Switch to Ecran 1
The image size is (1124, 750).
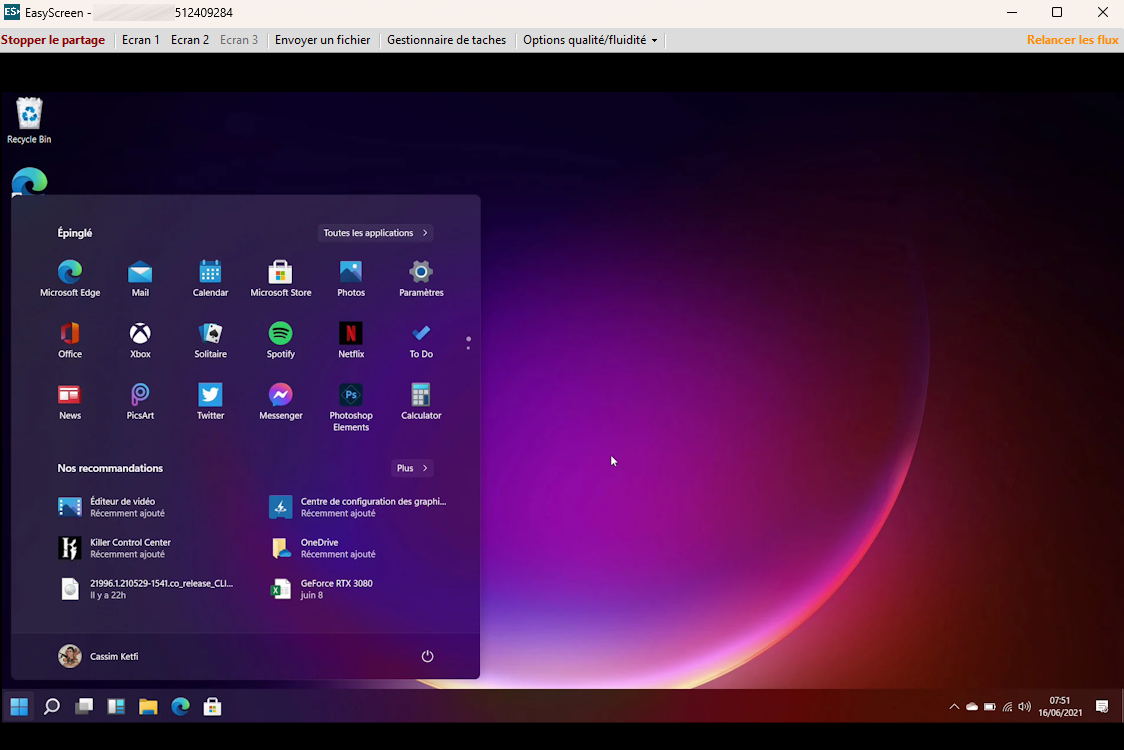140,40
